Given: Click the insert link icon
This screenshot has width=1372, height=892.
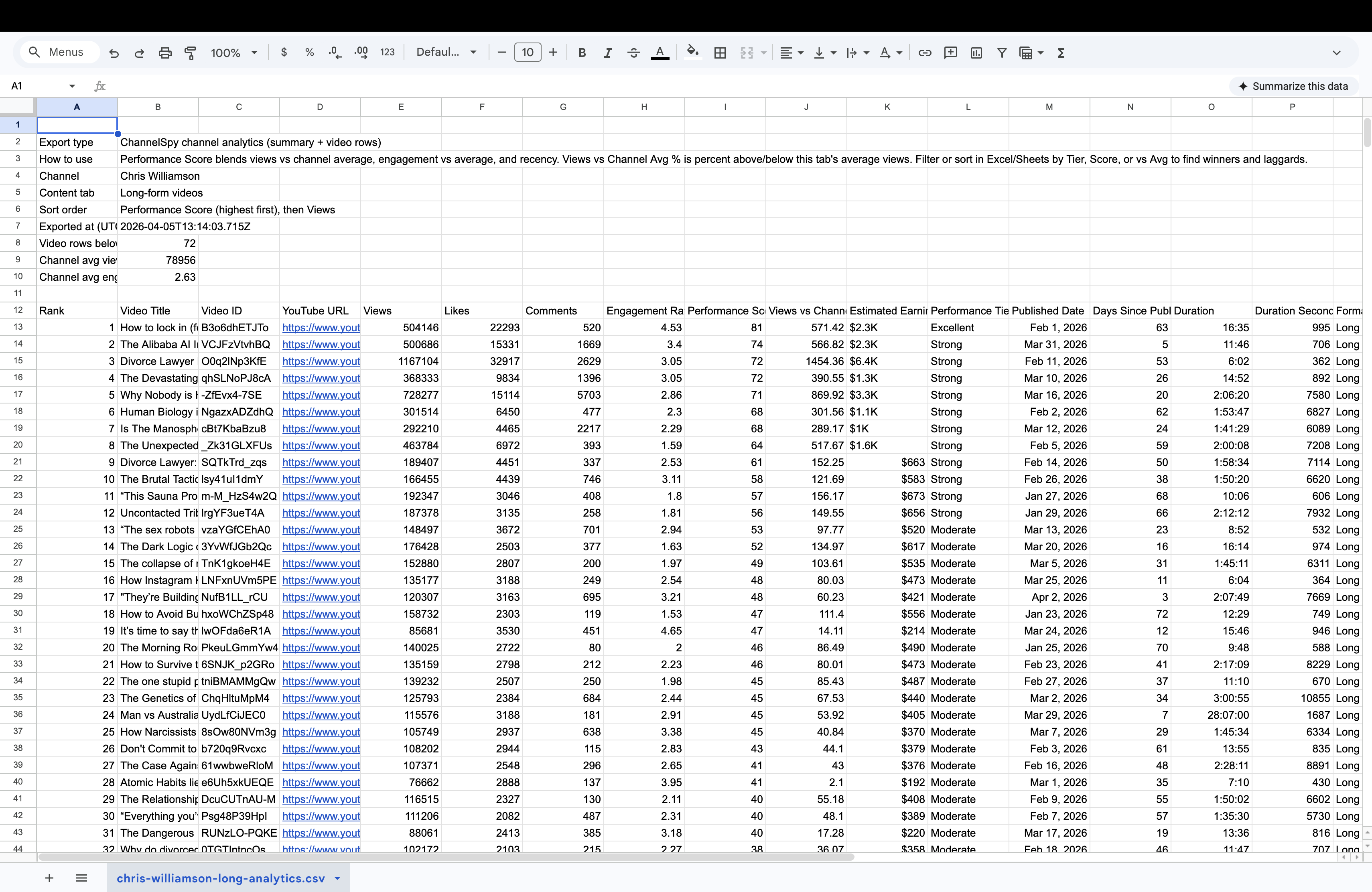Looking at the screenshot, I should (x=925, y=53).
